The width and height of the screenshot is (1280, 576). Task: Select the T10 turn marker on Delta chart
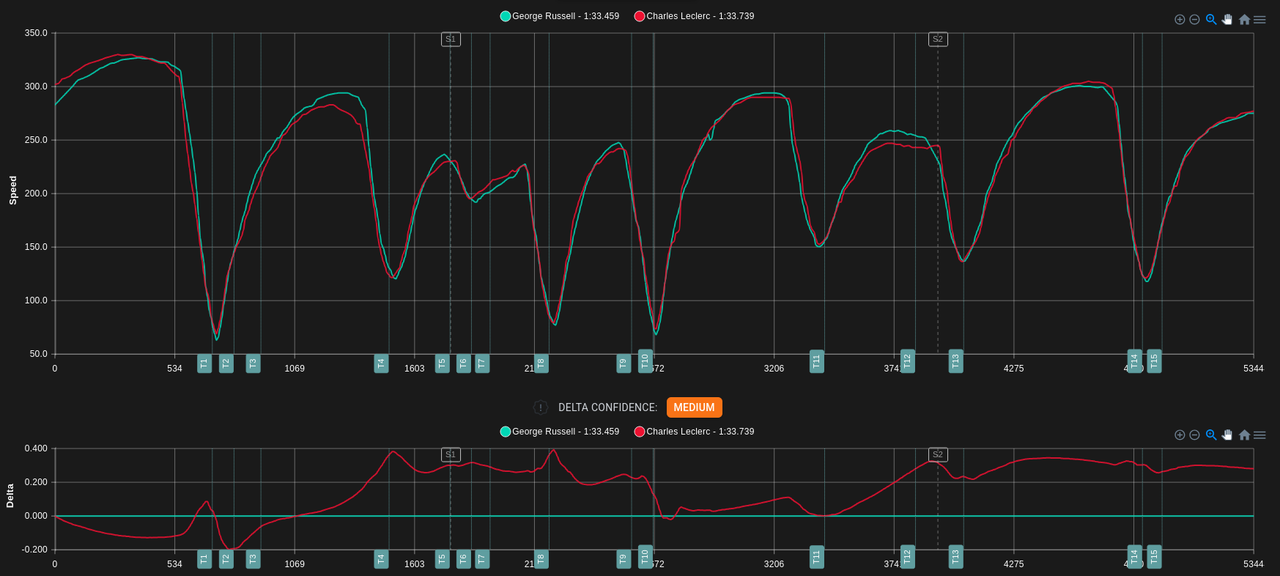coord(645,557)
